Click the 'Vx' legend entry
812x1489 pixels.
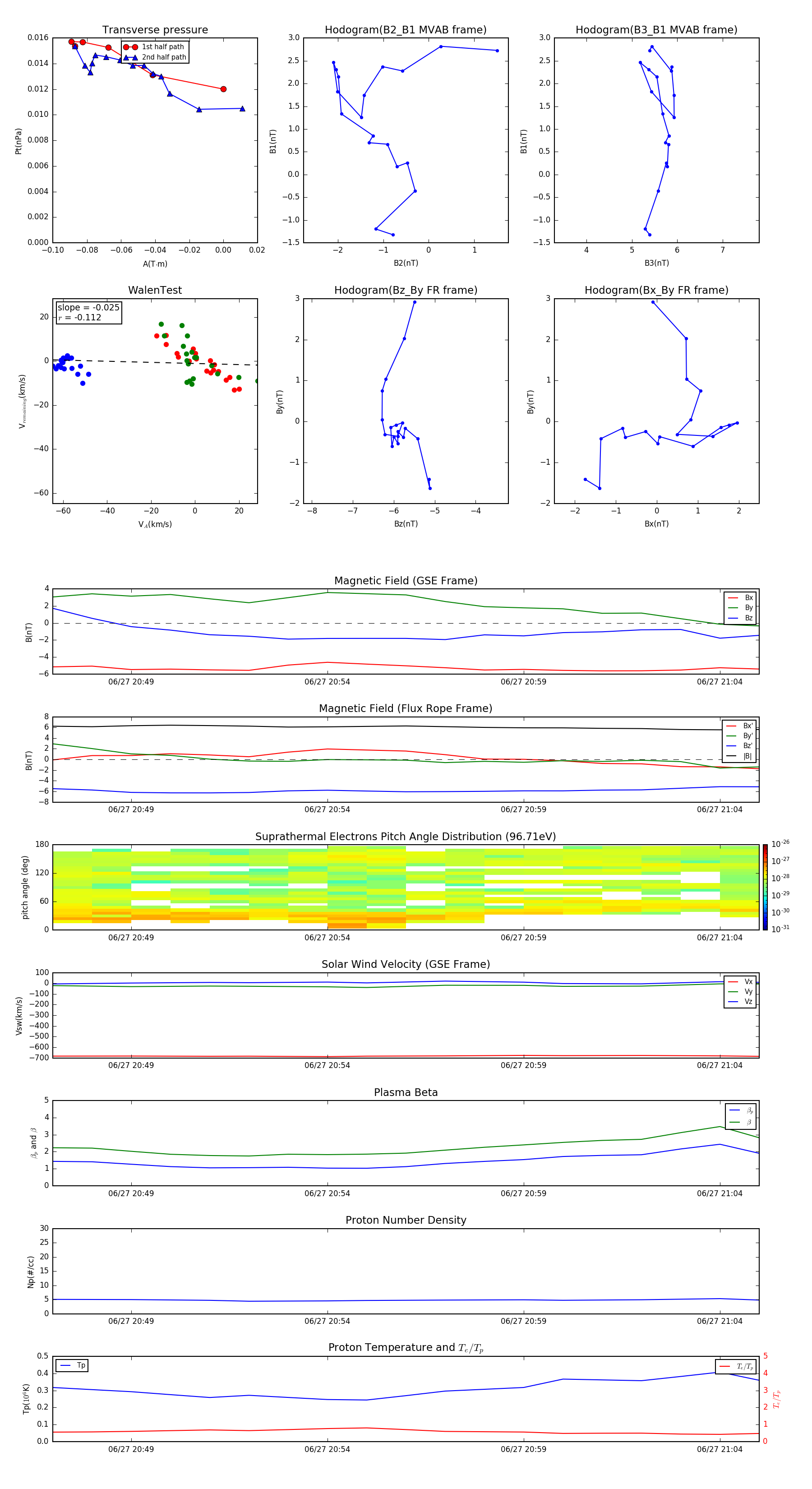coord(740,981)
